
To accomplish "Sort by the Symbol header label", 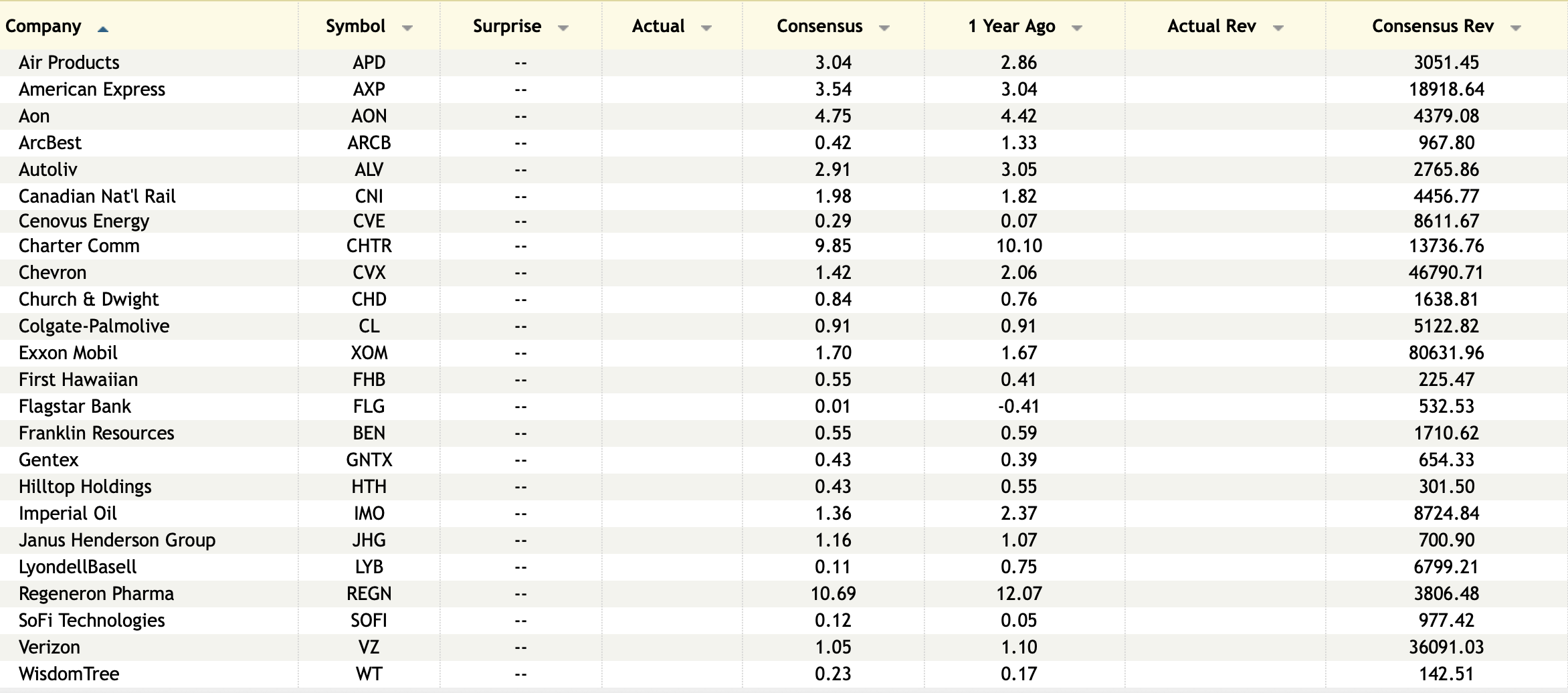I will click(355, 26).
